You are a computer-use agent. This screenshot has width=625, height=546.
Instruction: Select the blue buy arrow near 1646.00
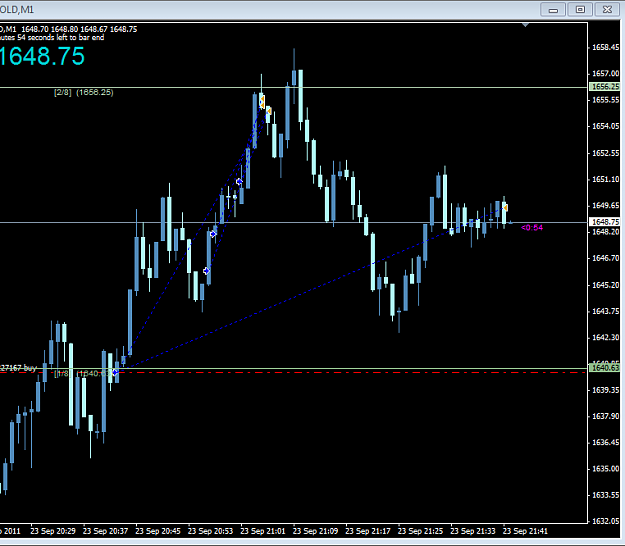pyautogui.click(x=206, y=271)
